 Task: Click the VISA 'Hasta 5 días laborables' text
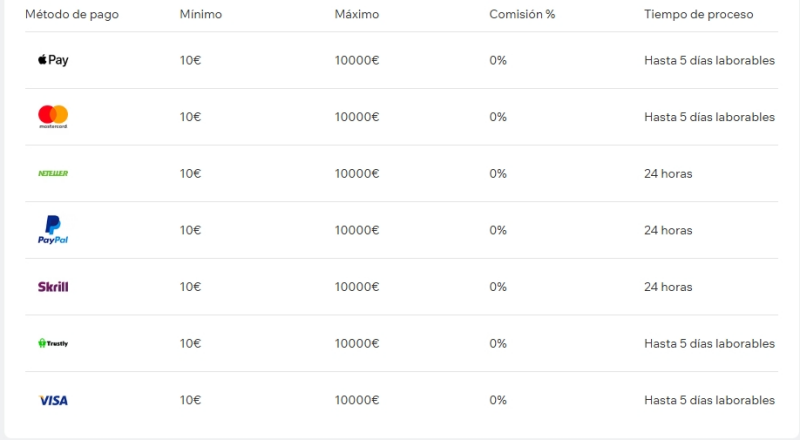[709, 400]
